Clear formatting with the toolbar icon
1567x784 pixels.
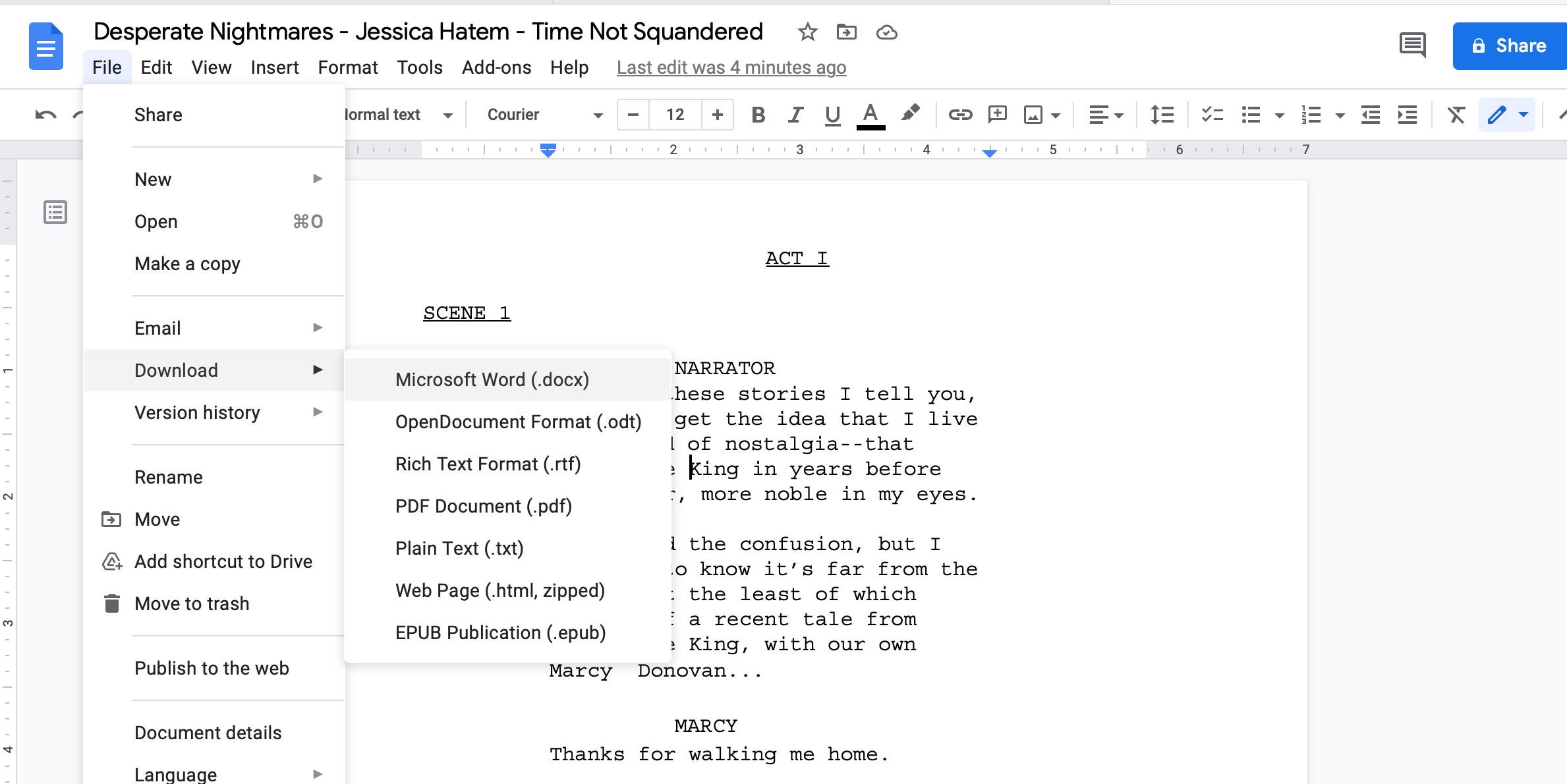pyautogui.click(x=1456, y=115)
